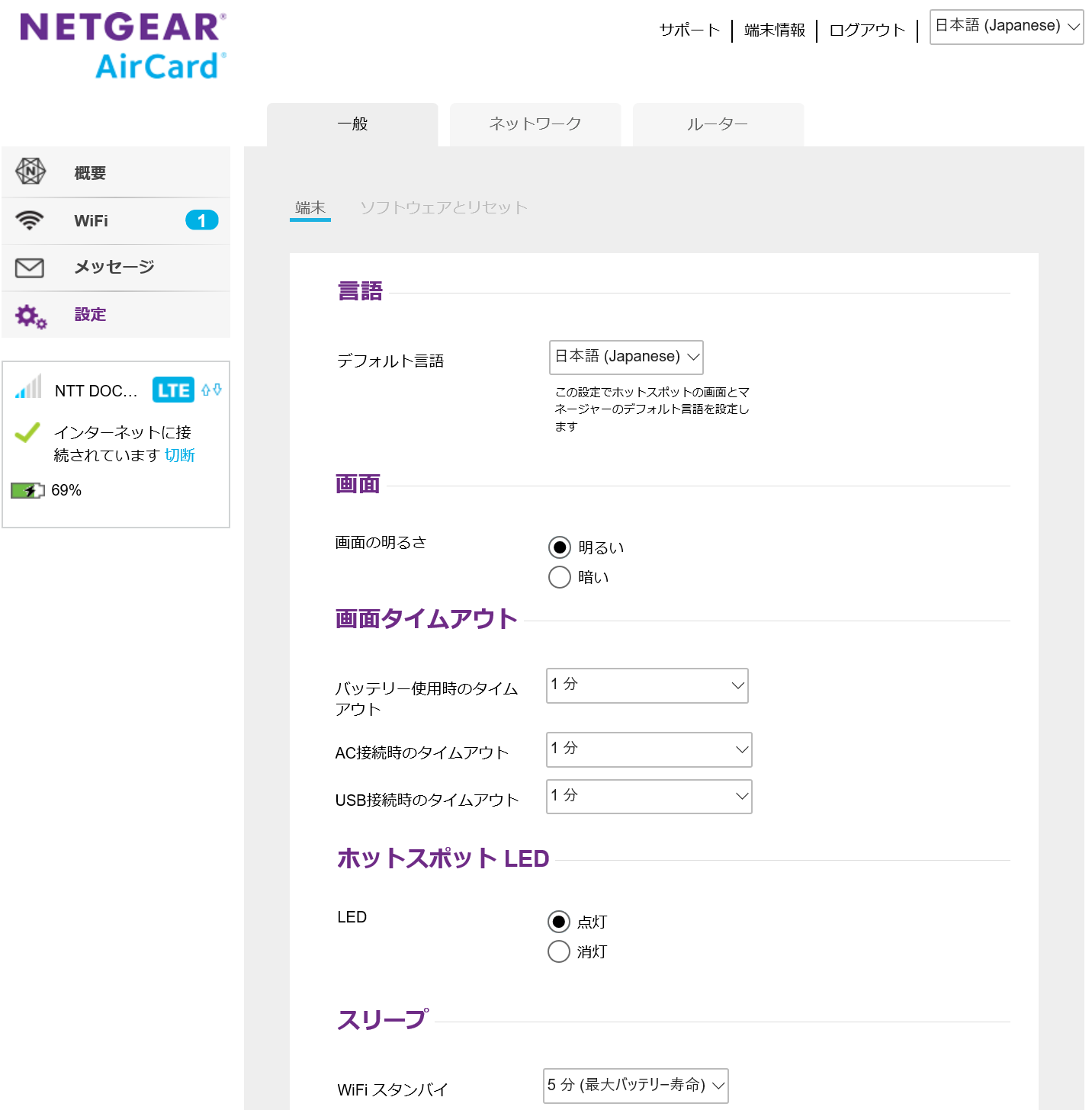1092x1110 pixels.
Task: Select the 明るい (bright) brightness radio button
Action: point(559,547)
